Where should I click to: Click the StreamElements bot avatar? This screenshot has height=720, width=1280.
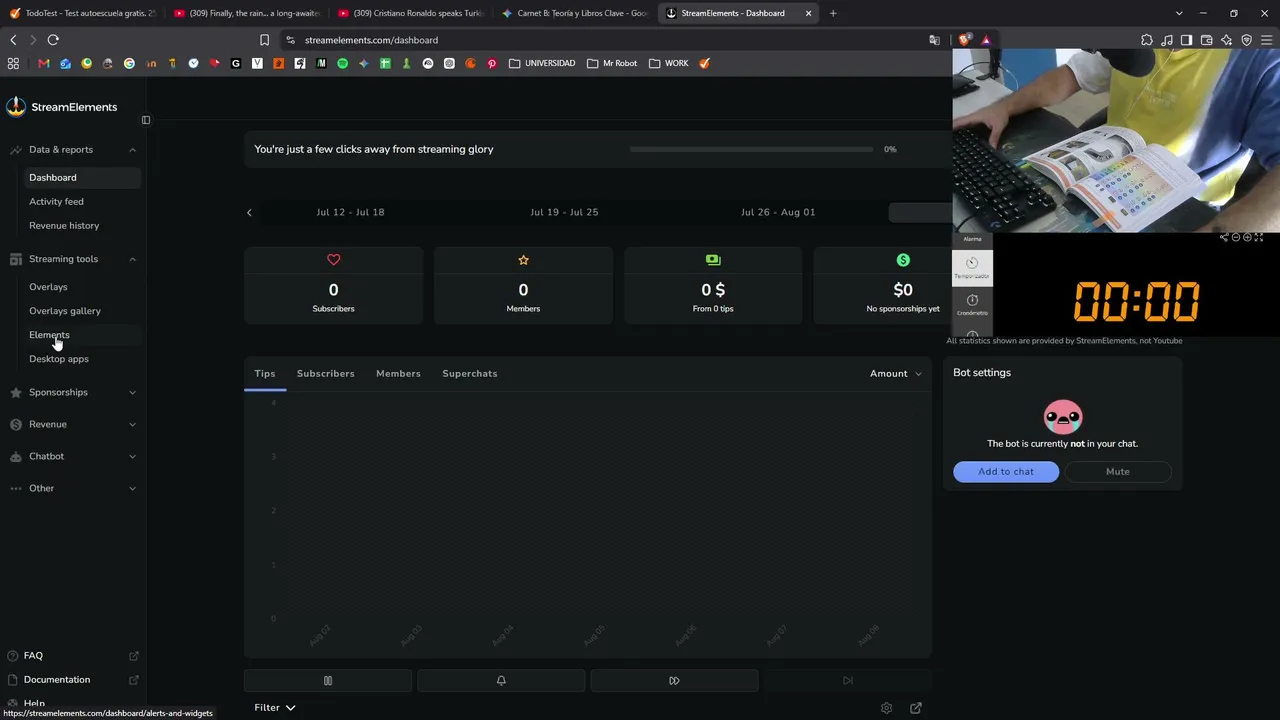coord(1062,416)
